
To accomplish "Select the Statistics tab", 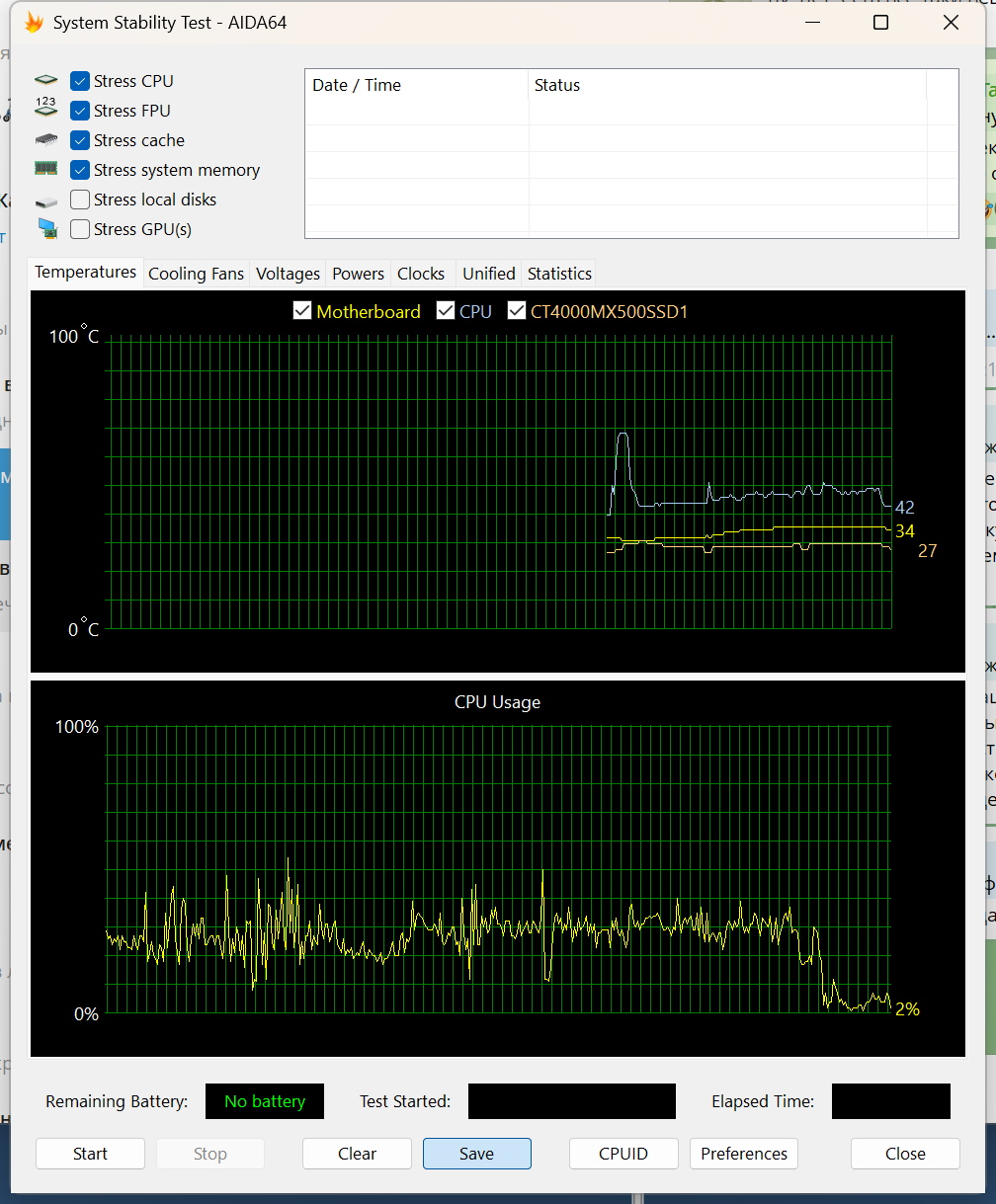I will pyautogui.click(x=559, y=274).
